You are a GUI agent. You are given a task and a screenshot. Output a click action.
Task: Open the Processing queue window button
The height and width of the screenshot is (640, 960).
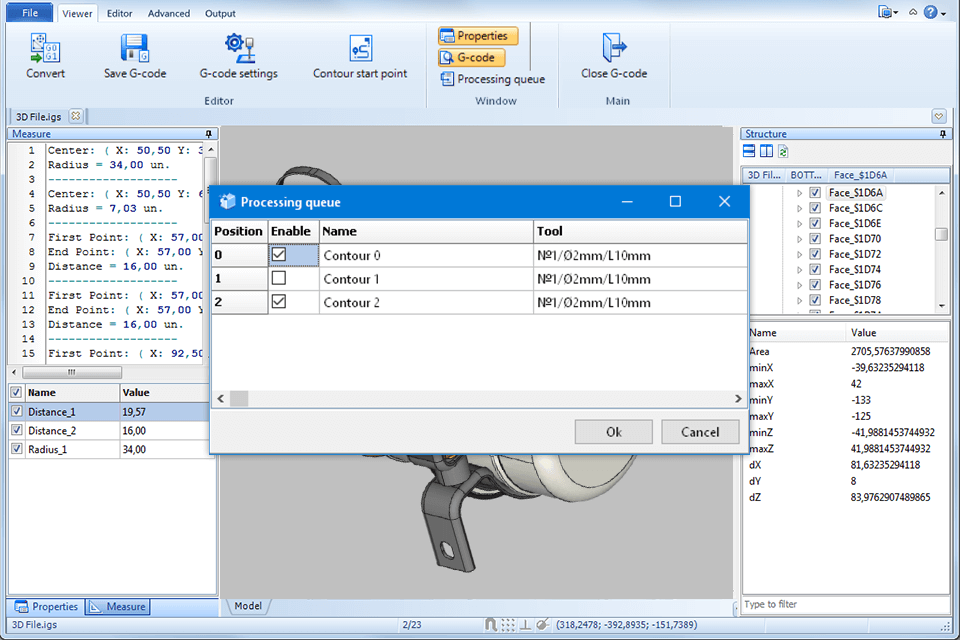[492, 79]
